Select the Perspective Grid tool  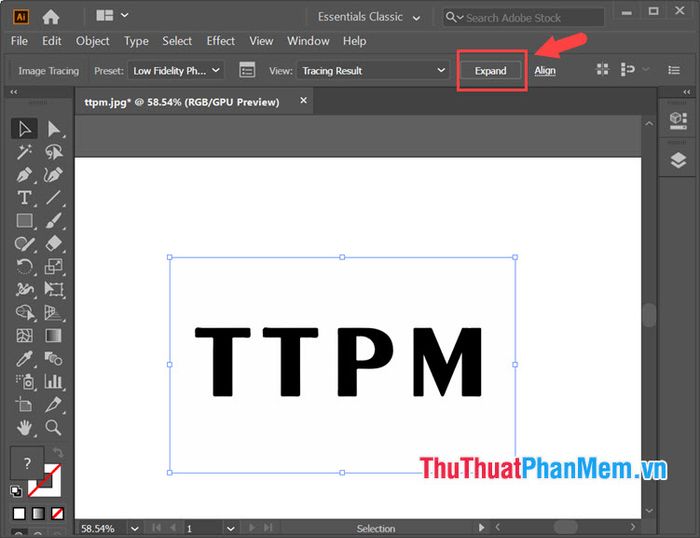[54, 313]
